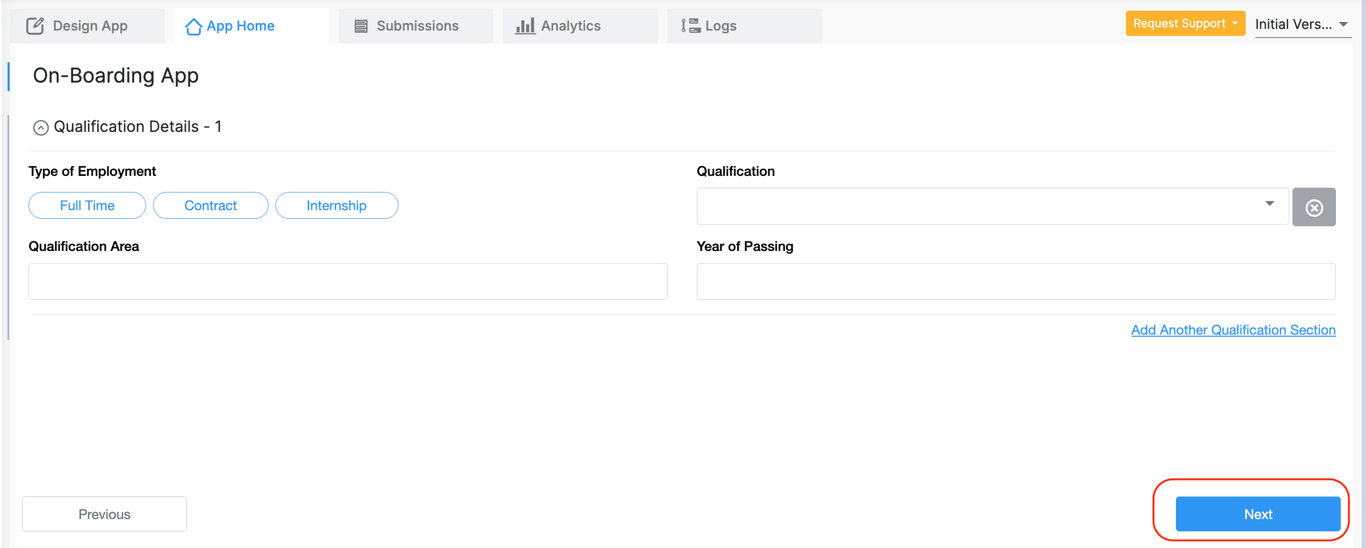Screen dimensions: 1366x548
Task: Open the Qualification dropdown
Action: point(992,205)
